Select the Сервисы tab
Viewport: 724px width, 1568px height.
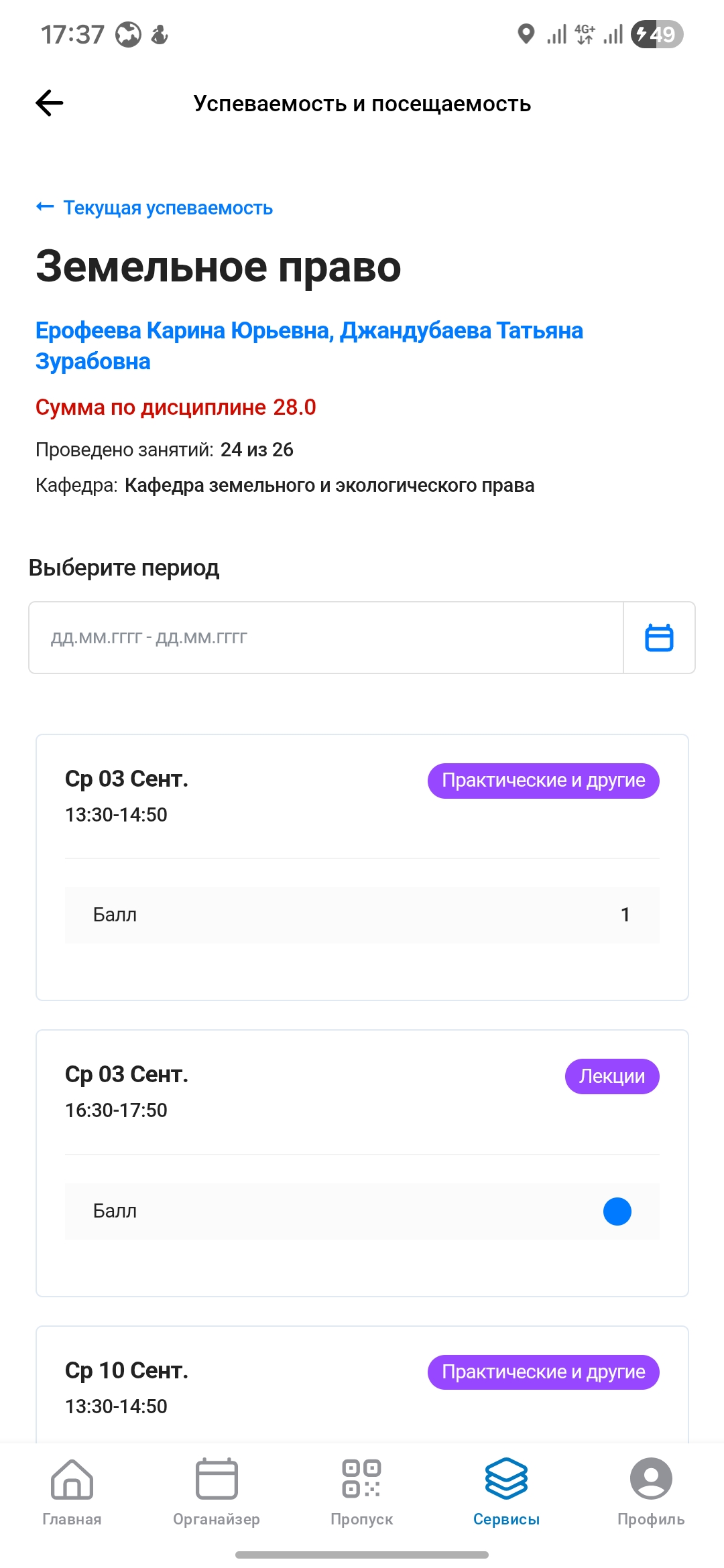coord(506,1490)
